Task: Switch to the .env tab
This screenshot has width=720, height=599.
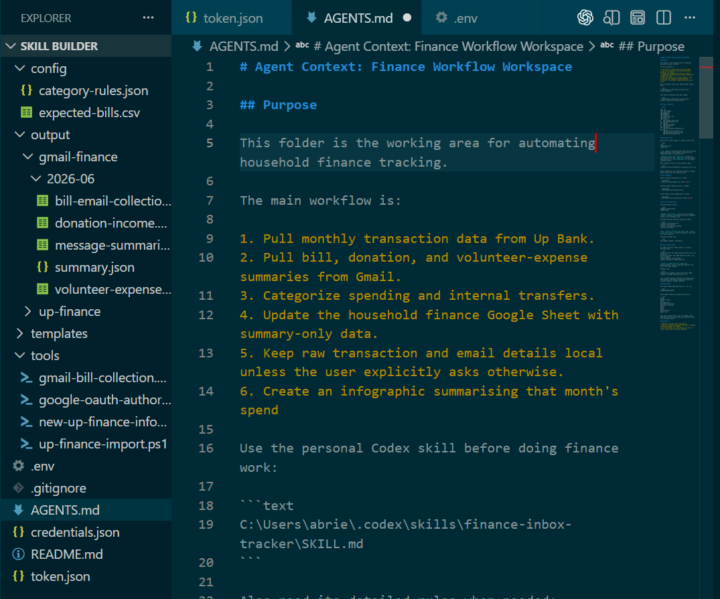Action: (x=481, y=18)
